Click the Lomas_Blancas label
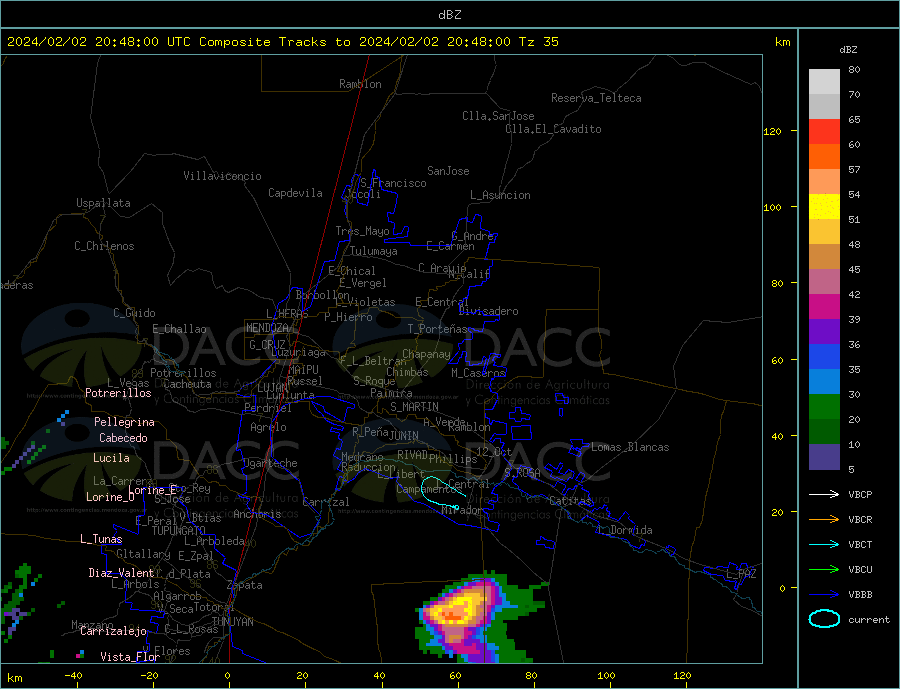The width and height of the screenshot is (900, 689). 630,447
